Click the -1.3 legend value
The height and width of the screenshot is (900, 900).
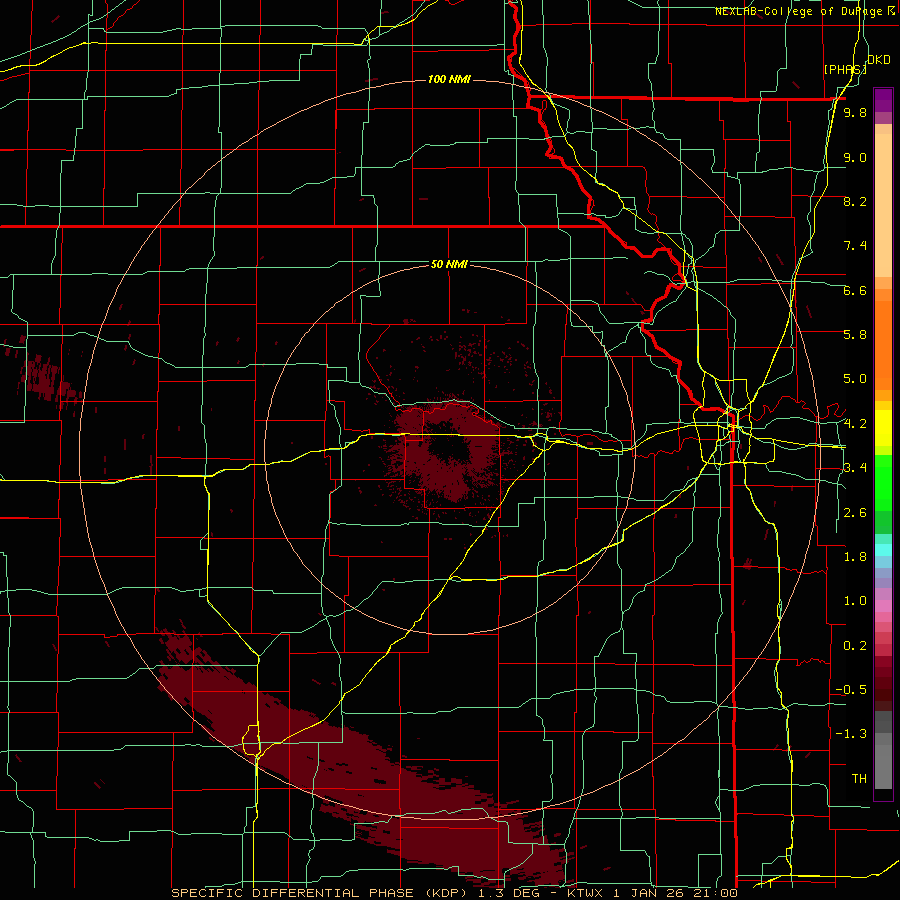click(x=851, y=734)
